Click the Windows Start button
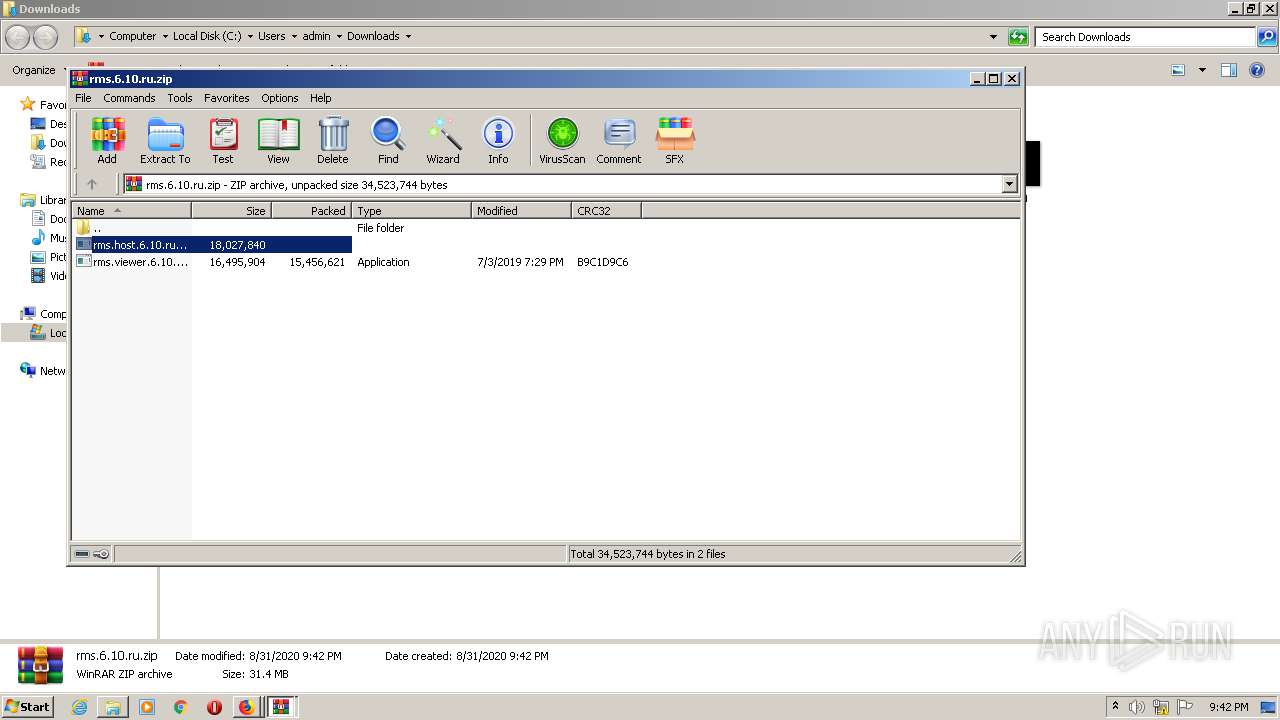Viewport: 1280px width, 720px height. (28, 707)
